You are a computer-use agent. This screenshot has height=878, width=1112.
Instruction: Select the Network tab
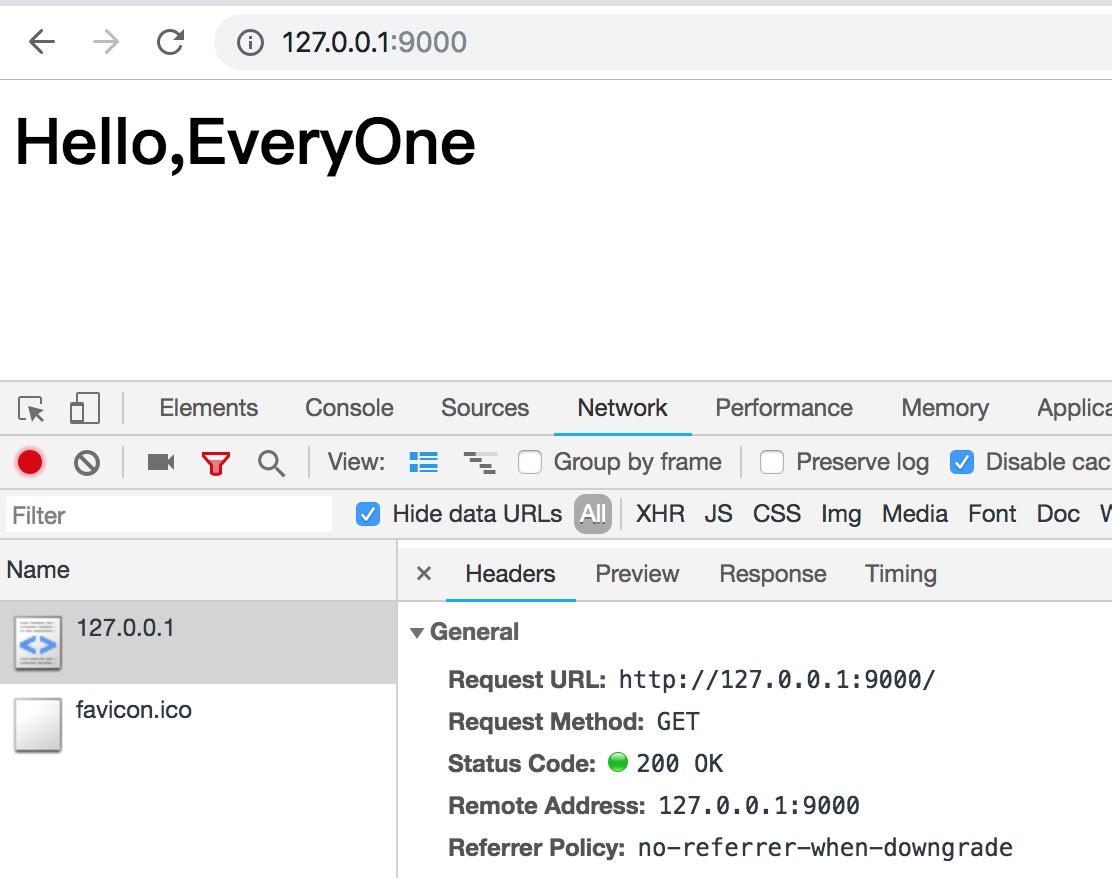click(622, 409)
